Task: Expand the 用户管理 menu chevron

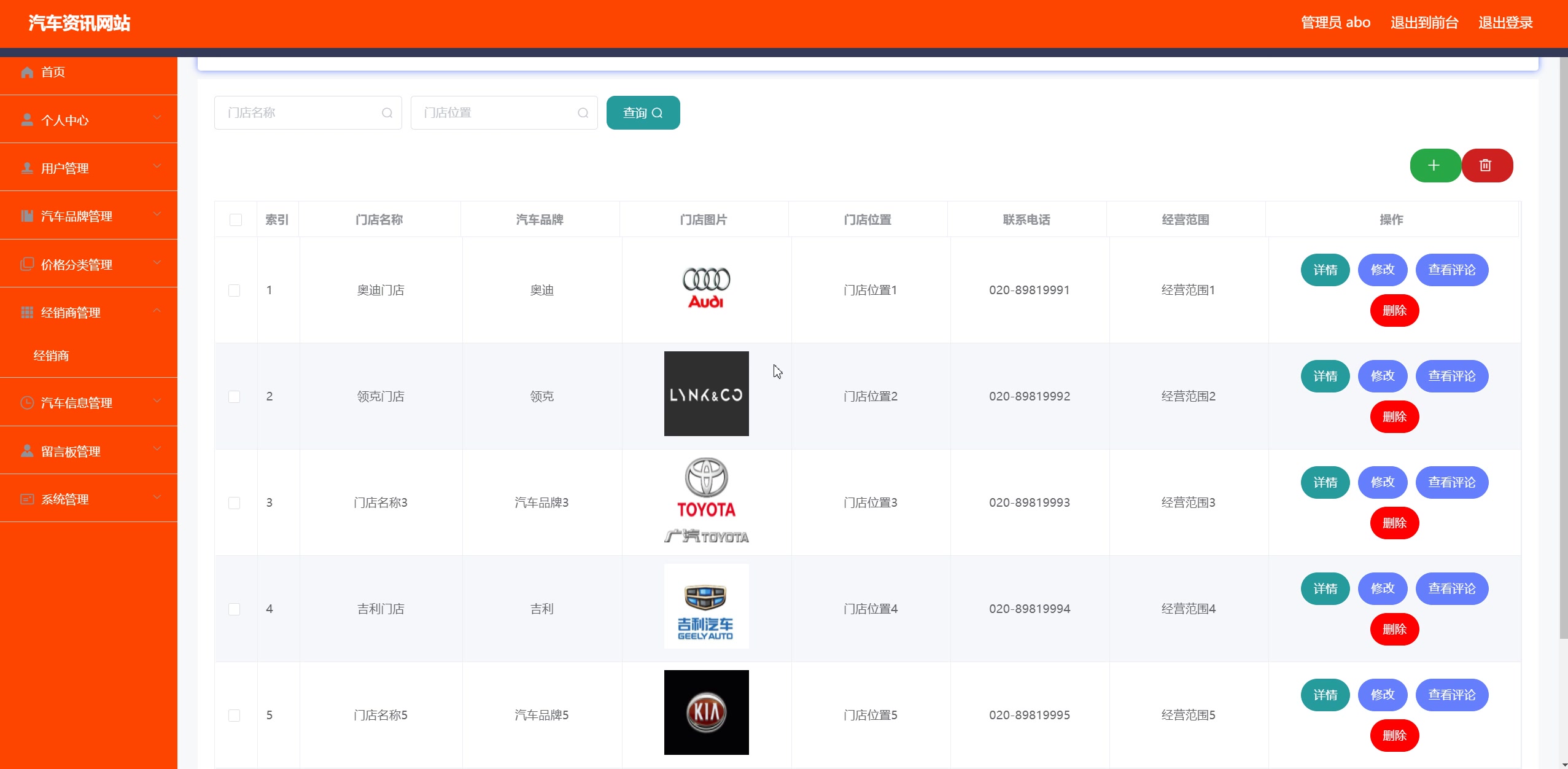Action: 157,166
